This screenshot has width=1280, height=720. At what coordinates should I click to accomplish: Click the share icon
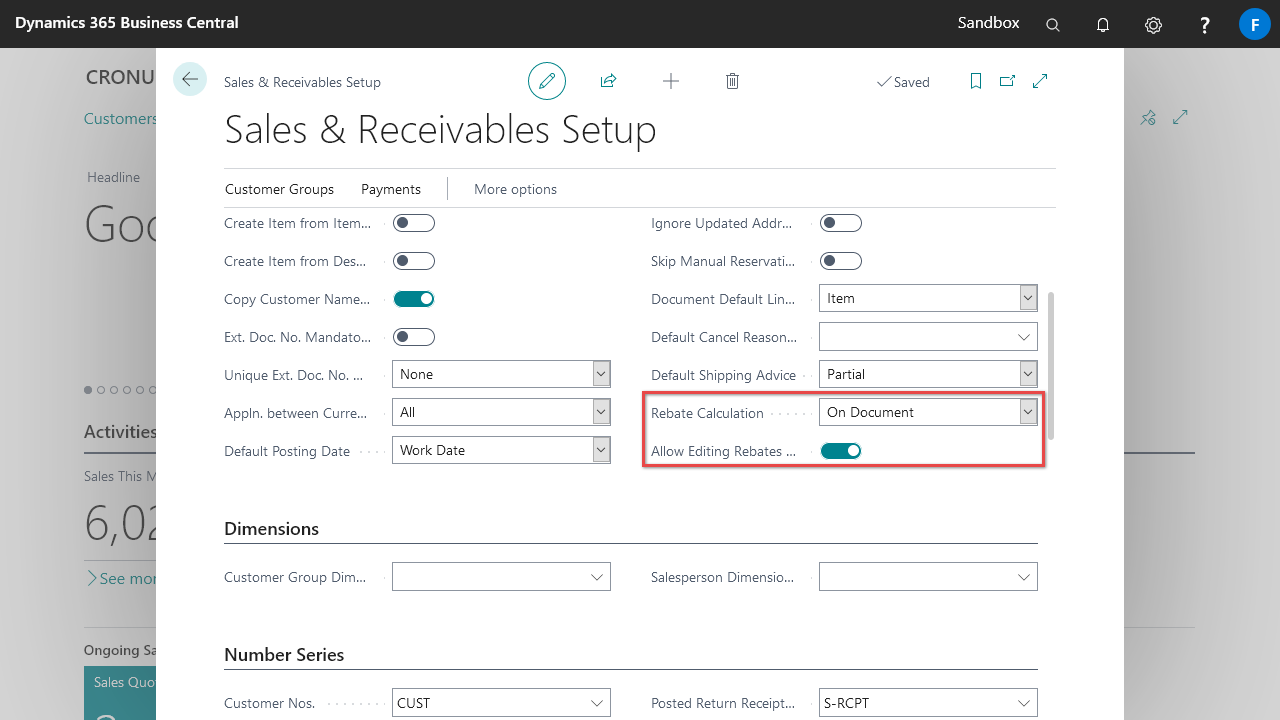pyautogui.click(x=608, y=81)
